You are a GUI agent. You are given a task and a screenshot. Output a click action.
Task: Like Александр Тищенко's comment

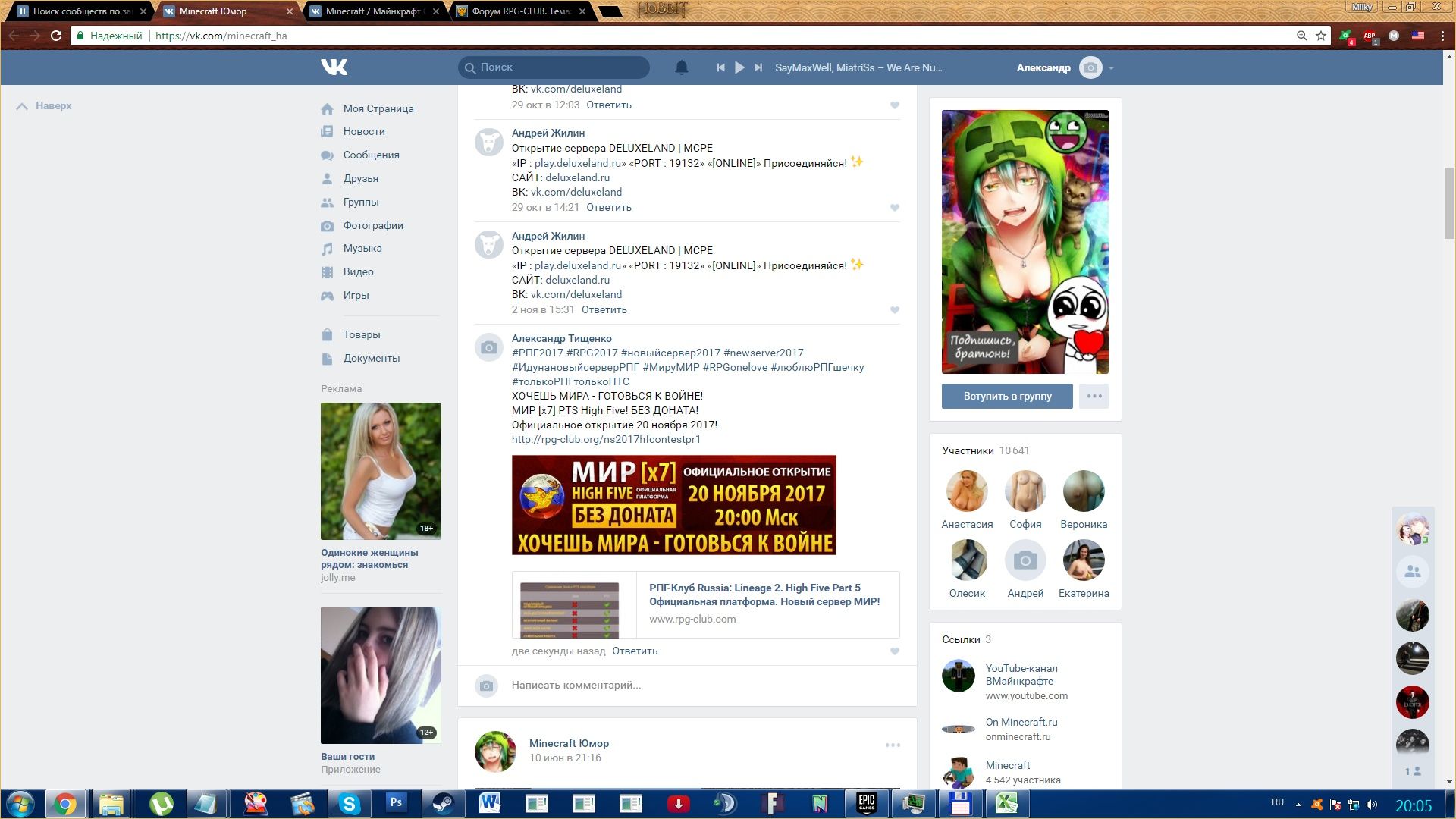coord(894,651)
